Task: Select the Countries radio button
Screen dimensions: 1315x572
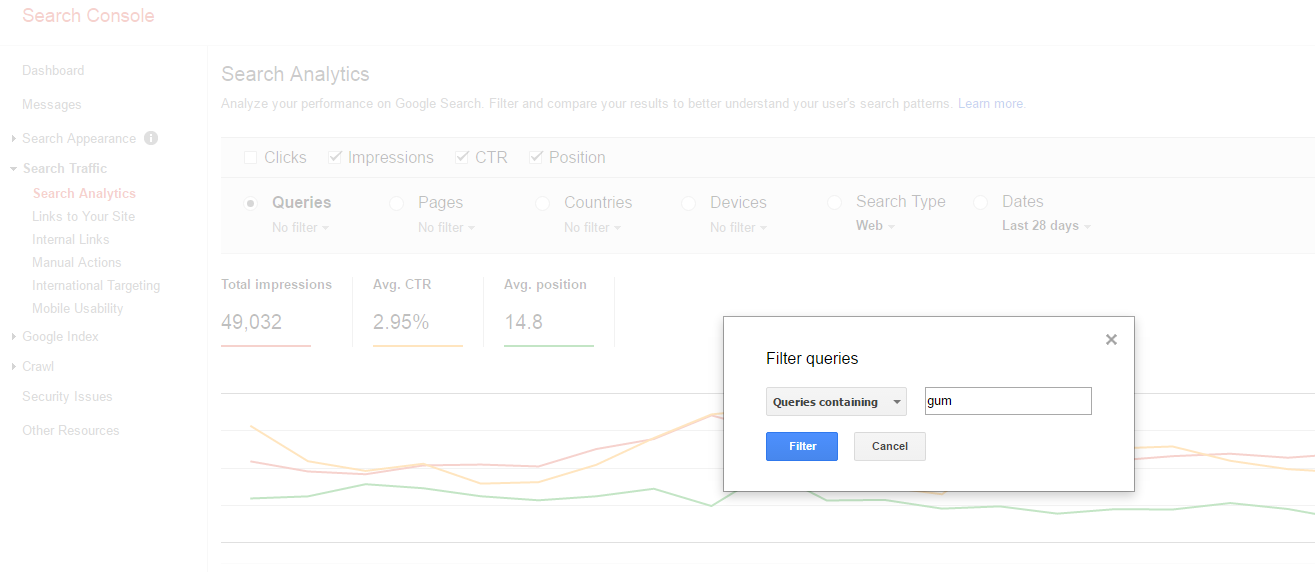Action: 543,203
